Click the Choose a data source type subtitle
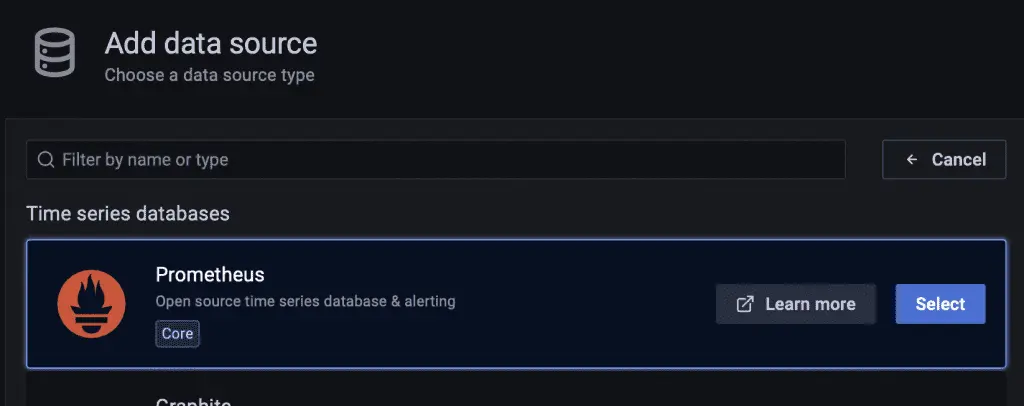The height and width of the screenshot is (406, 1024). tap(210, 75)
